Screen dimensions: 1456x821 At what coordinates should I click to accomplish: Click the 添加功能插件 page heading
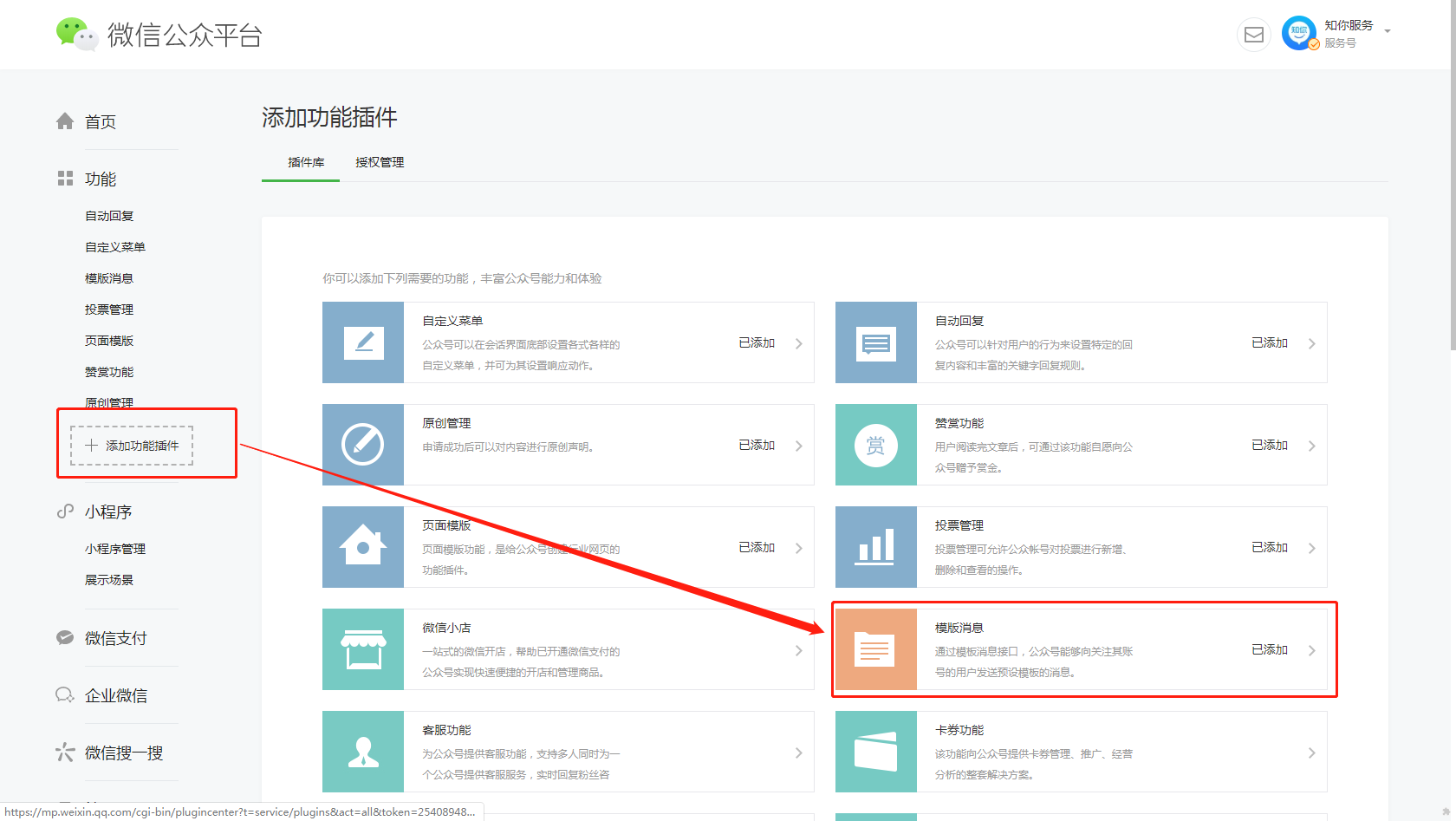[329, 117]
